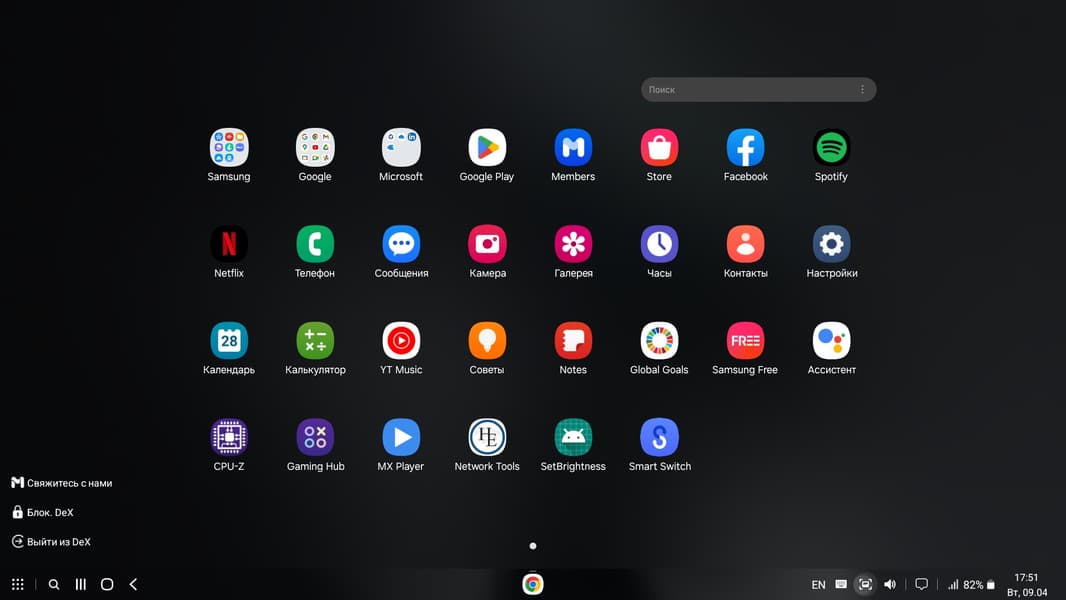Launch Gaming Hub
This screenshot has width=1066, height=600.
(x=315, y=437)
